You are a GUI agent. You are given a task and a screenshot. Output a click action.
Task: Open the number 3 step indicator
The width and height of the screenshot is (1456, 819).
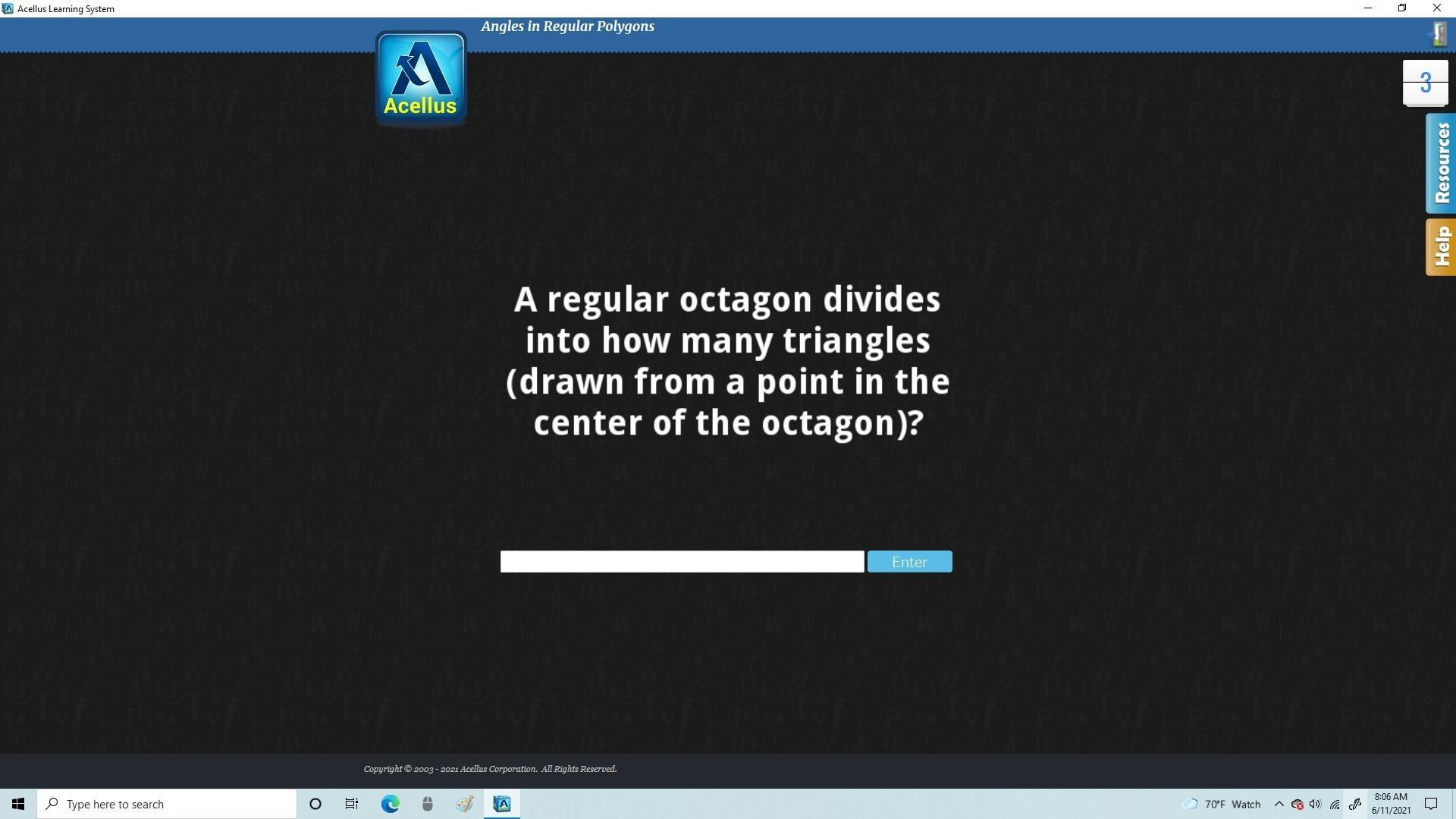[1425, 83]
